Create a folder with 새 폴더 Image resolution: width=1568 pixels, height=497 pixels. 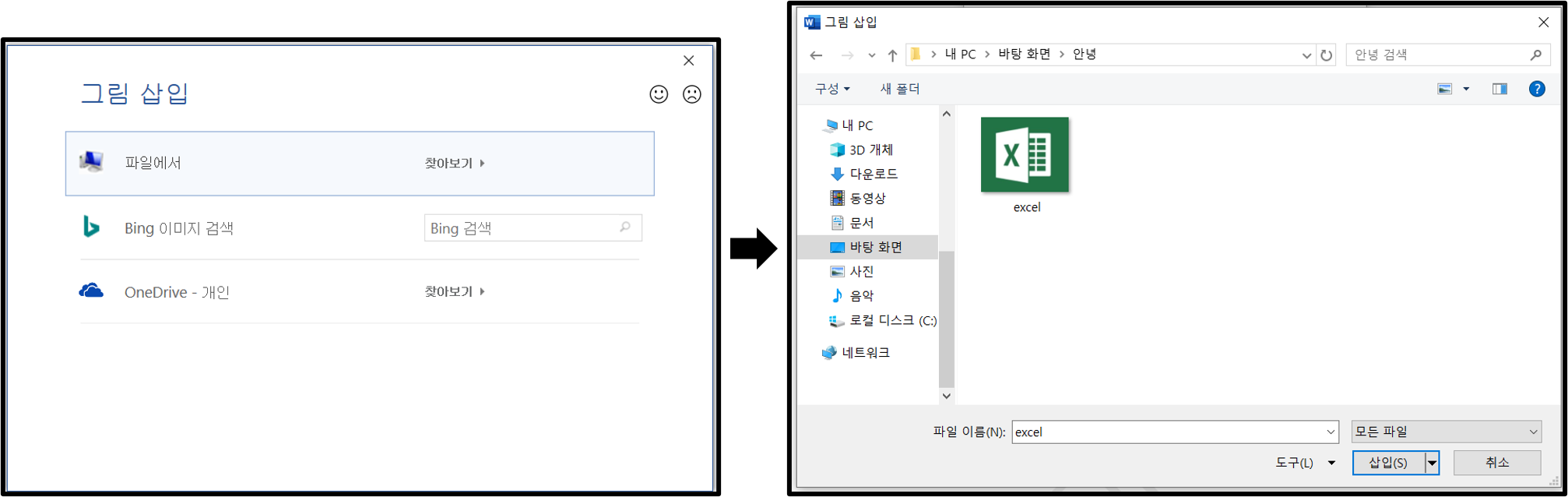click(x=900, y=89)
